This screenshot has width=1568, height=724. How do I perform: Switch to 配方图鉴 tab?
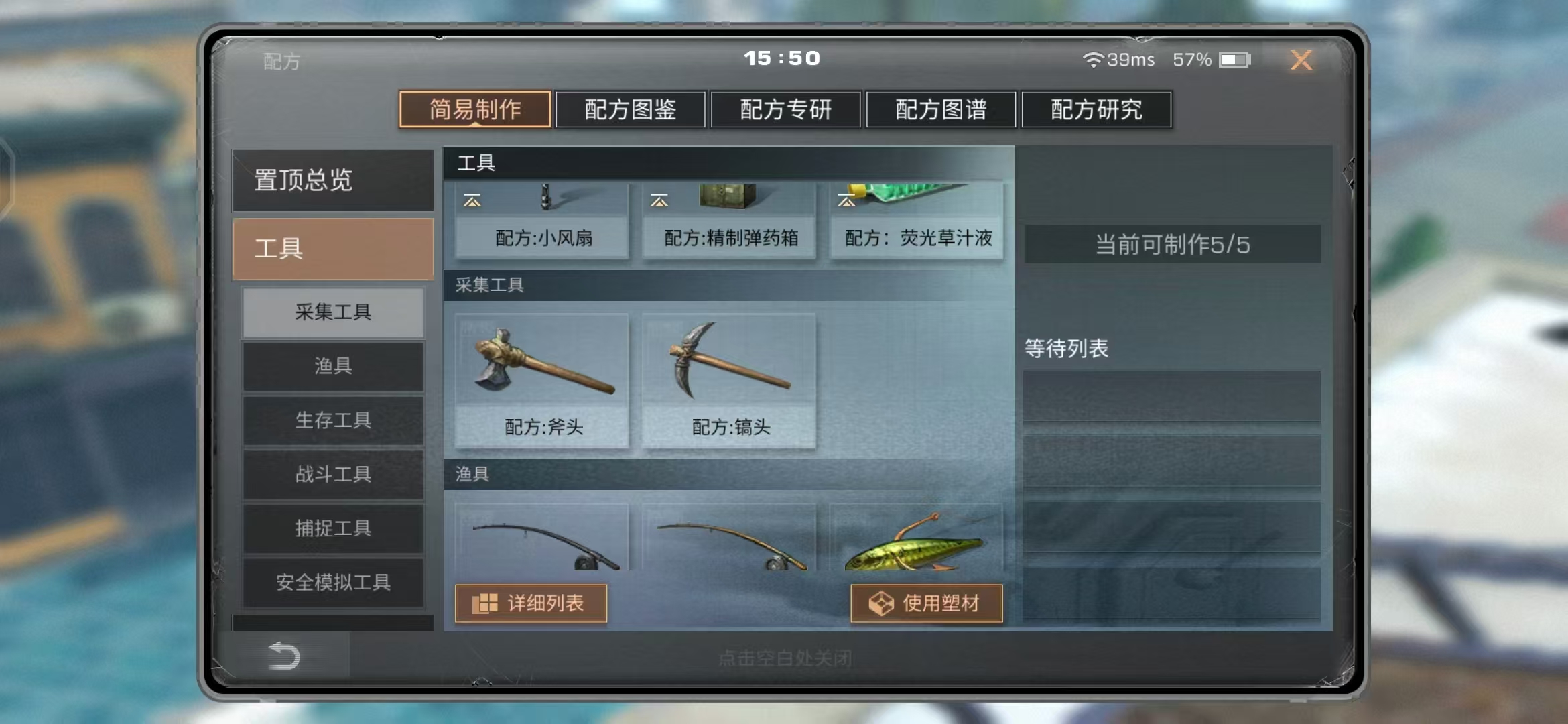631,109
